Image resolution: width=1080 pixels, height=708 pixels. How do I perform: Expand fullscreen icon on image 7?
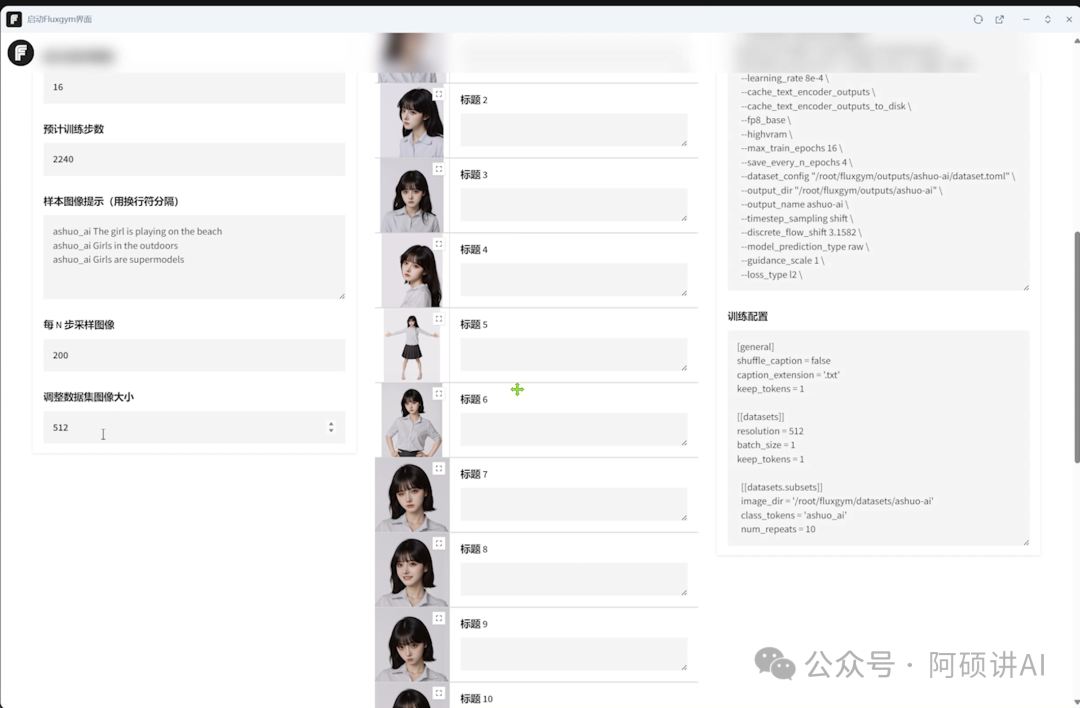click(x=439, y=468)
